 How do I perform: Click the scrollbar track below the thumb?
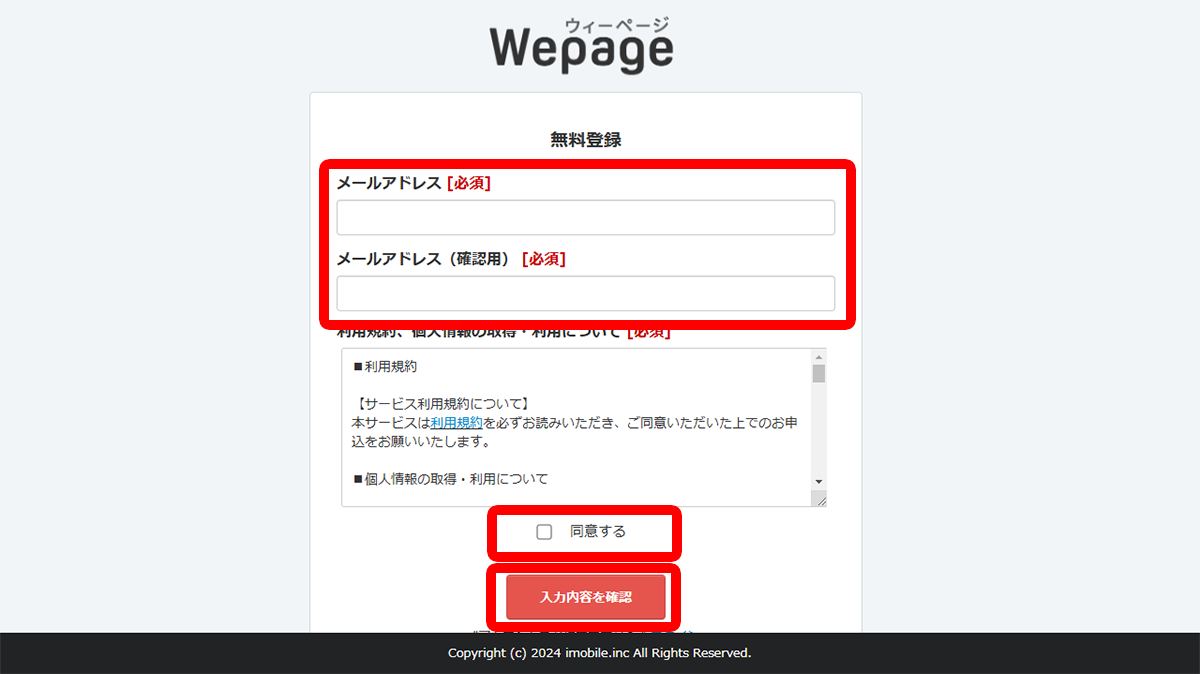[x=818, y=430]
